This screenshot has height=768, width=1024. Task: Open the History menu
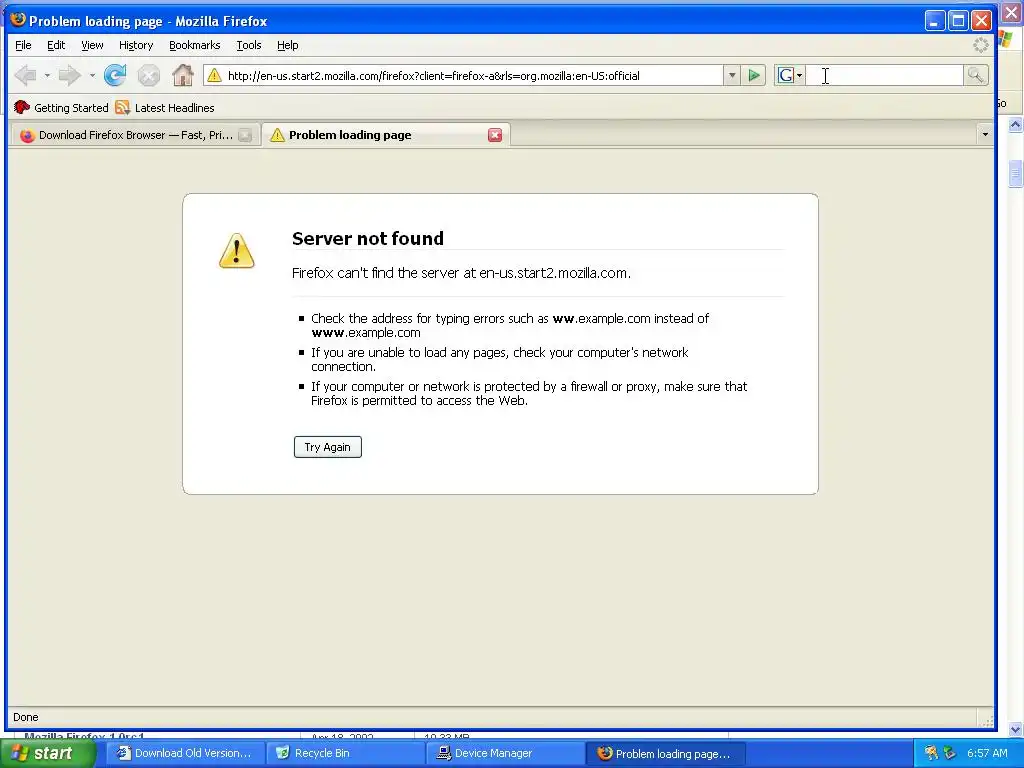pyautogui.click(x=136, y=45)
